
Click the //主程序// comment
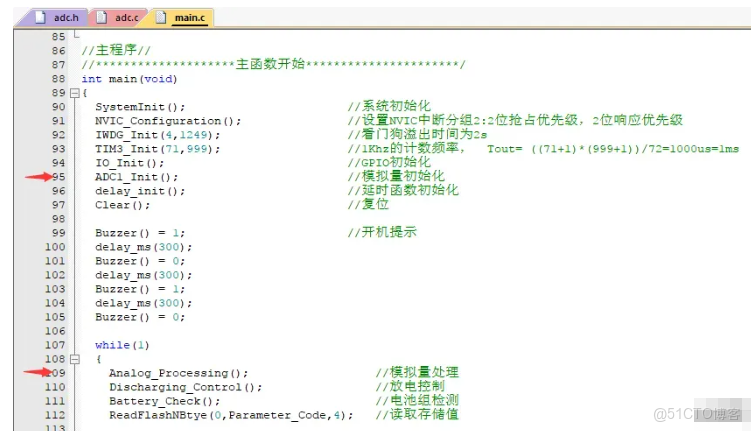116,50
